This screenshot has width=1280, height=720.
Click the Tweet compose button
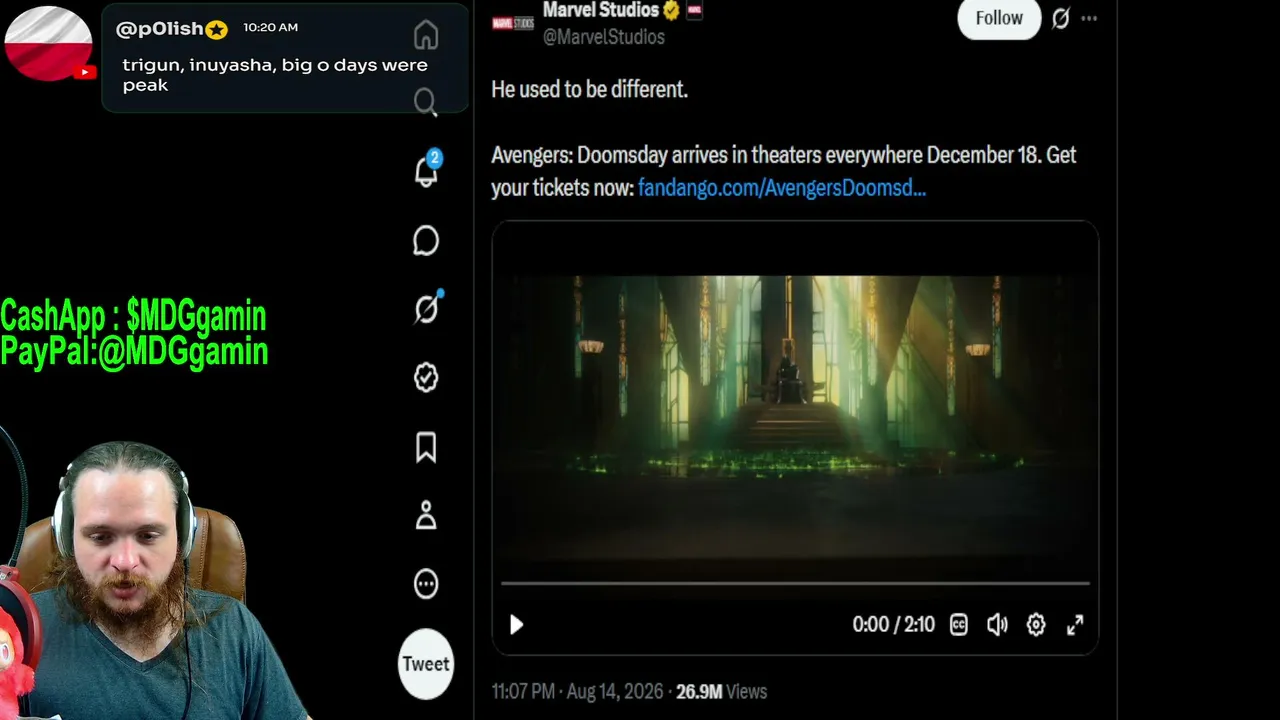(x=426, y=664)
